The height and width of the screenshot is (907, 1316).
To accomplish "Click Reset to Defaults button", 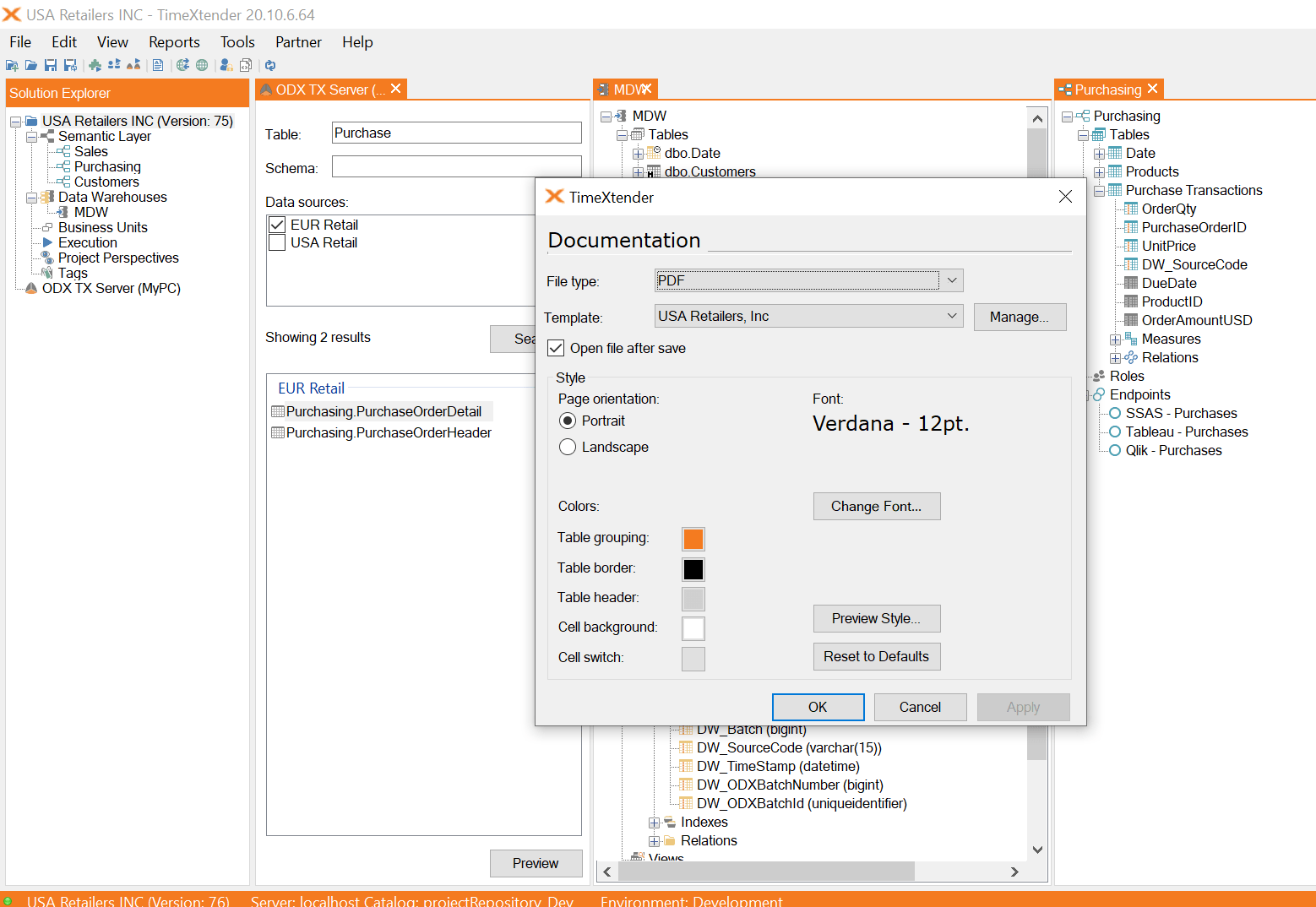I will pos(877,656).
